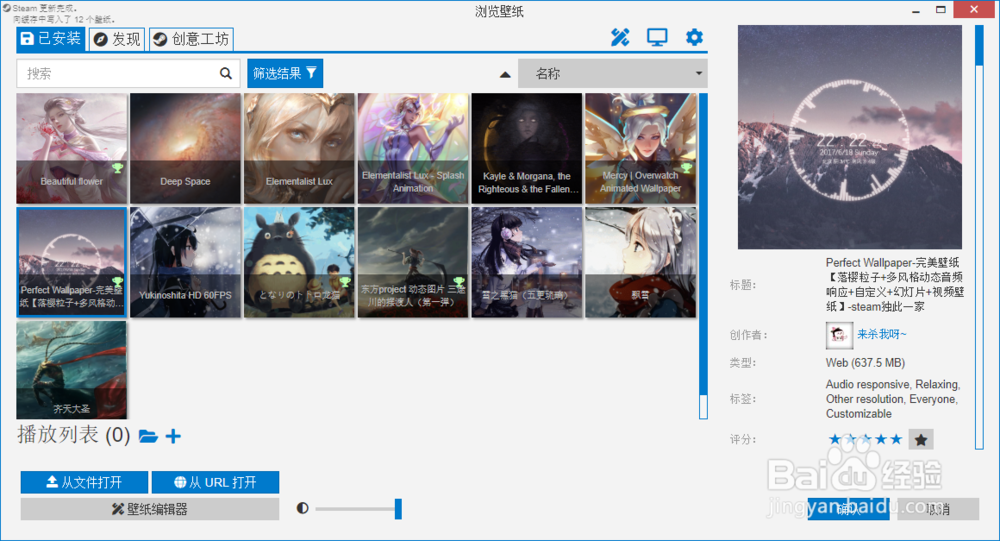Select the 东方project 动态图片 wallpaper

pos(413,262)
